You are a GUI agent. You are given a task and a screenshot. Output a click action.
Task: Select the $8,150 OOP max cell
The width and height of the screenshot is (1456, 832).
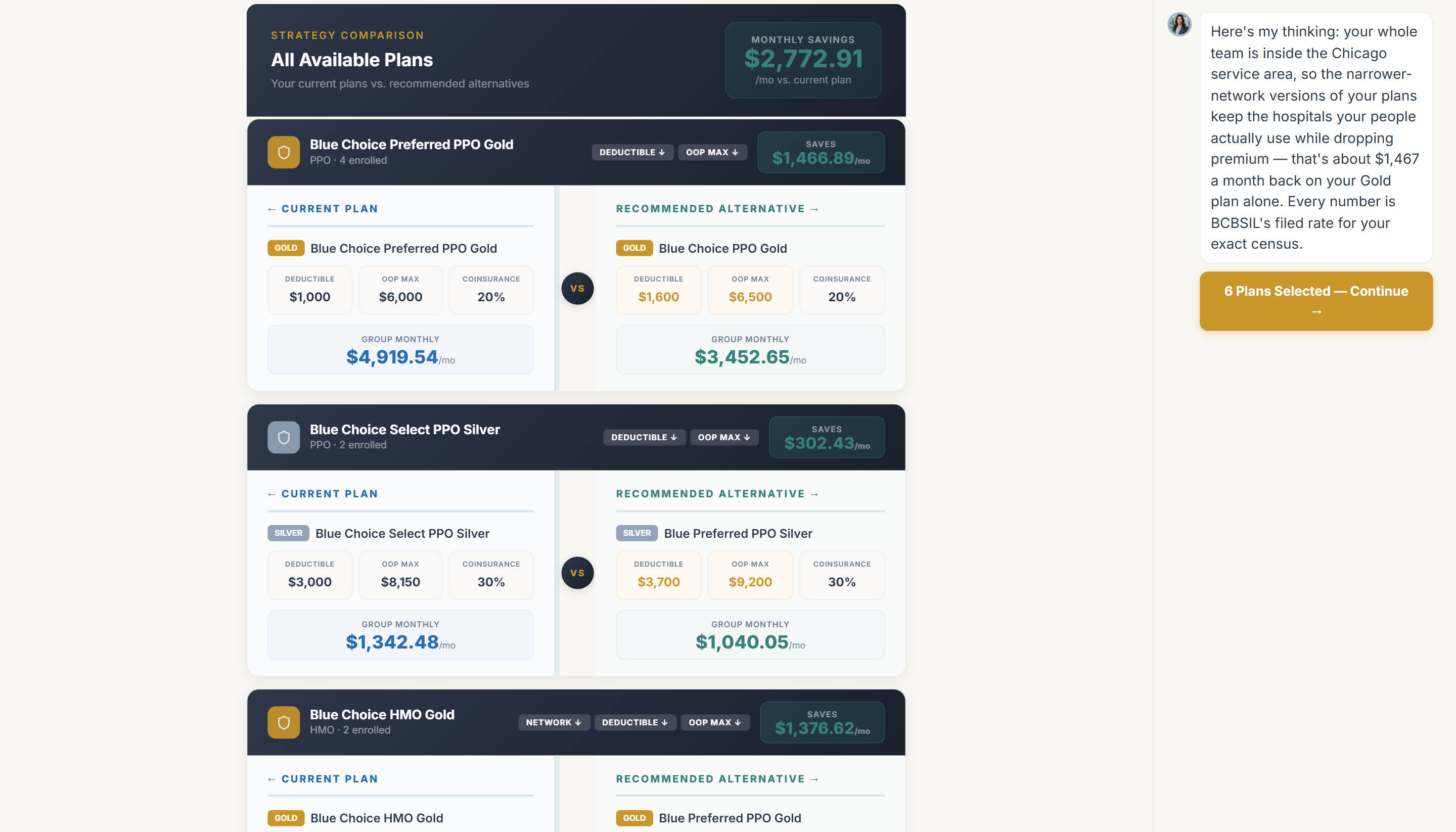pos(400,575)
